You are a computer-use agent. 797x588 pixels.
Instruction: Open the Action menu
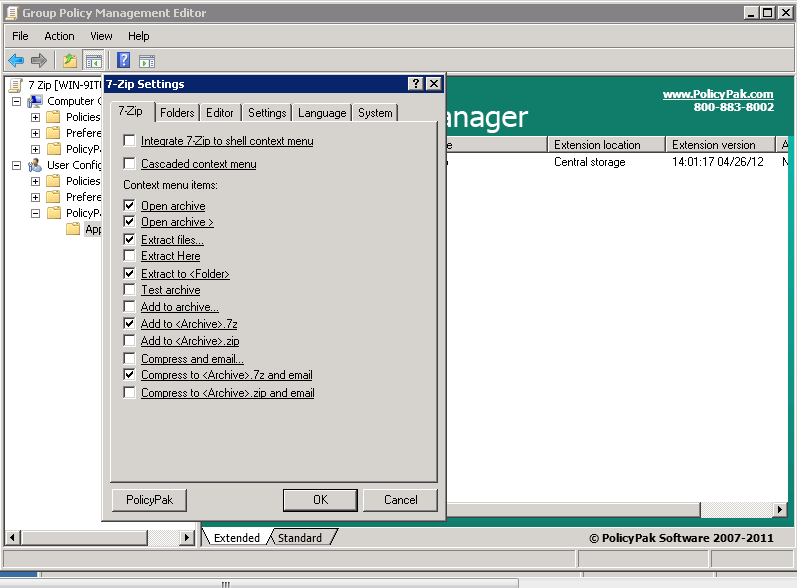tap(59, 36)
